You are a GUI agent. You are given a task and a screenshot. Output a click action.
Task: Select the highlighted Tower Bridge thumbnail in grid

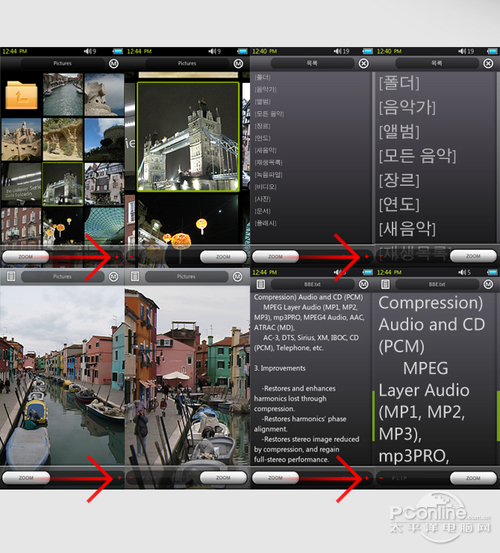(63, 184)
